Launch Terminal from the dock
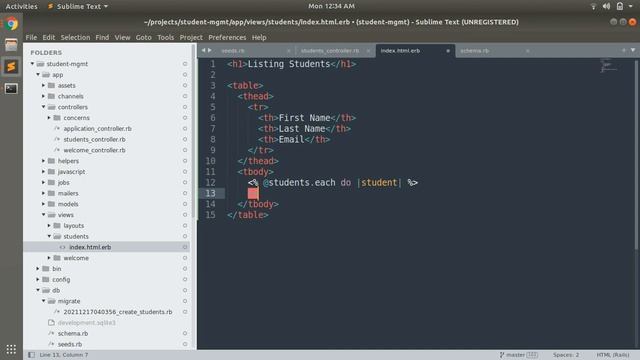This screenshot has height=360, width=640. pyautogui.click(x=11, y=88)
